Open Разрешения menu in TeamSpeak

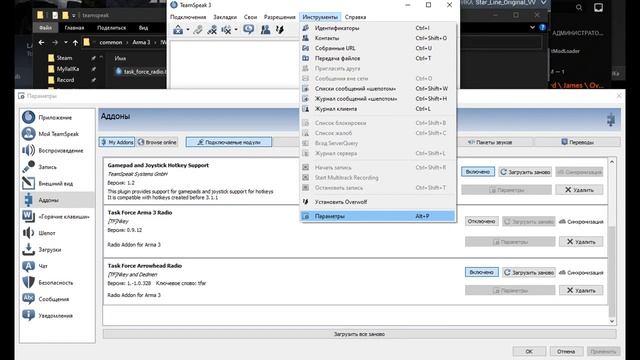click(280, 17)
